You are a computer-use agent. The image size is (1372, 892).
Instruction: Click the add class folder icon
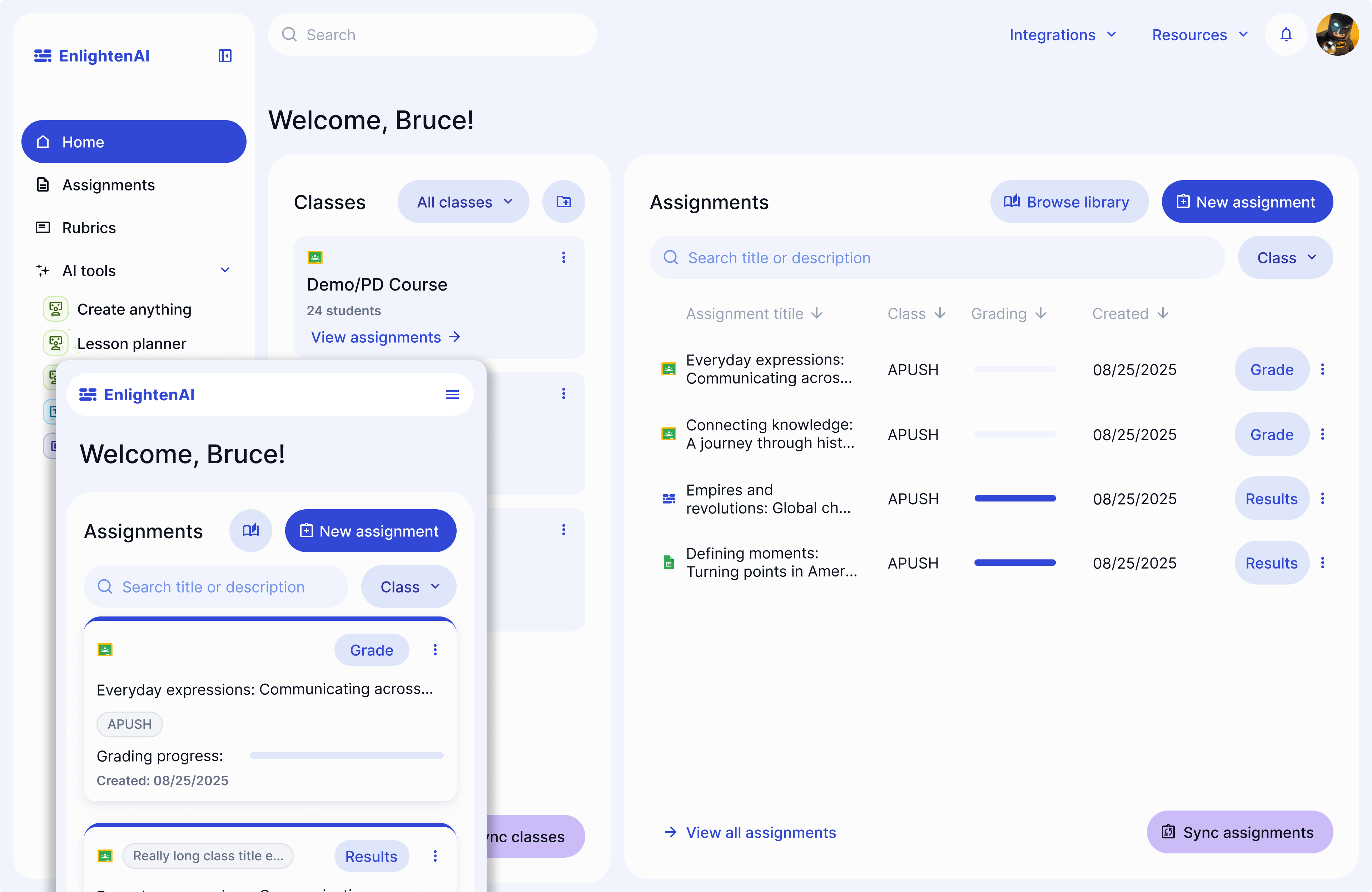point(563,202)
